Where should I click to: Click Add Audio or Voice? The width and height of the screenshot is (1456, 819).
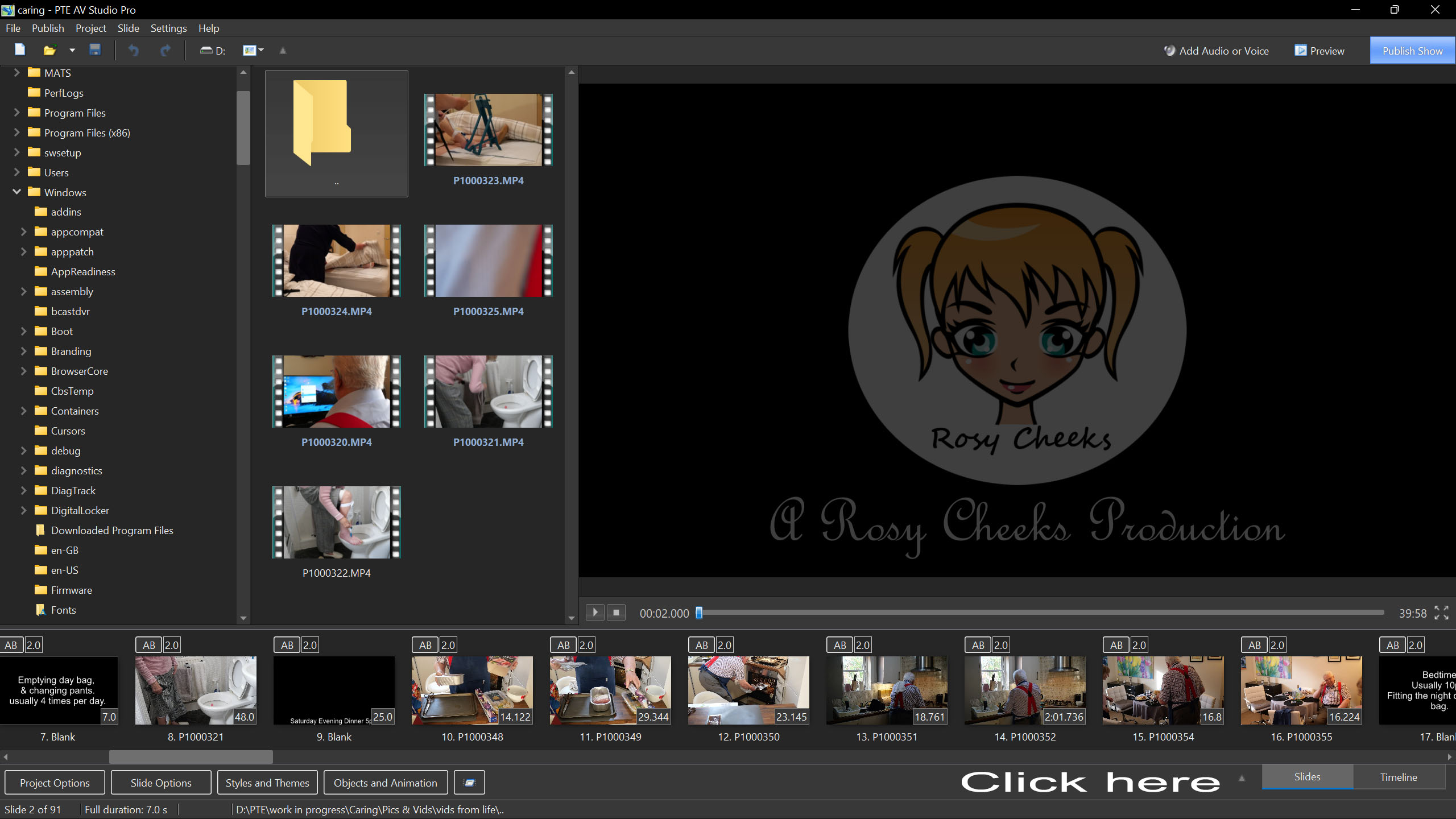1216,51
